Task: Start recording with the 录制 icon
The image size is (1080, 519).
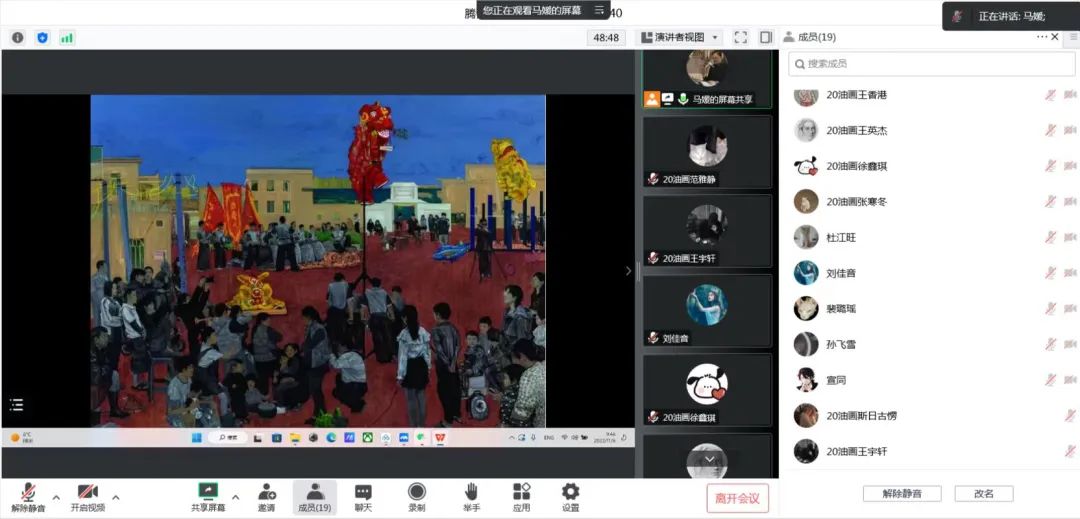Action: click(x=417, y=491)
